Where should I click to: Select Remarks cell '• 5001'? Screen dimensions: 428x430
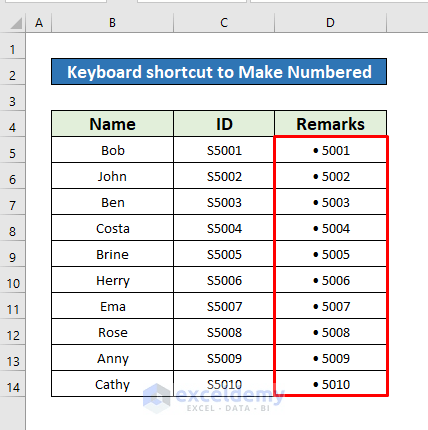coord(330,150)
